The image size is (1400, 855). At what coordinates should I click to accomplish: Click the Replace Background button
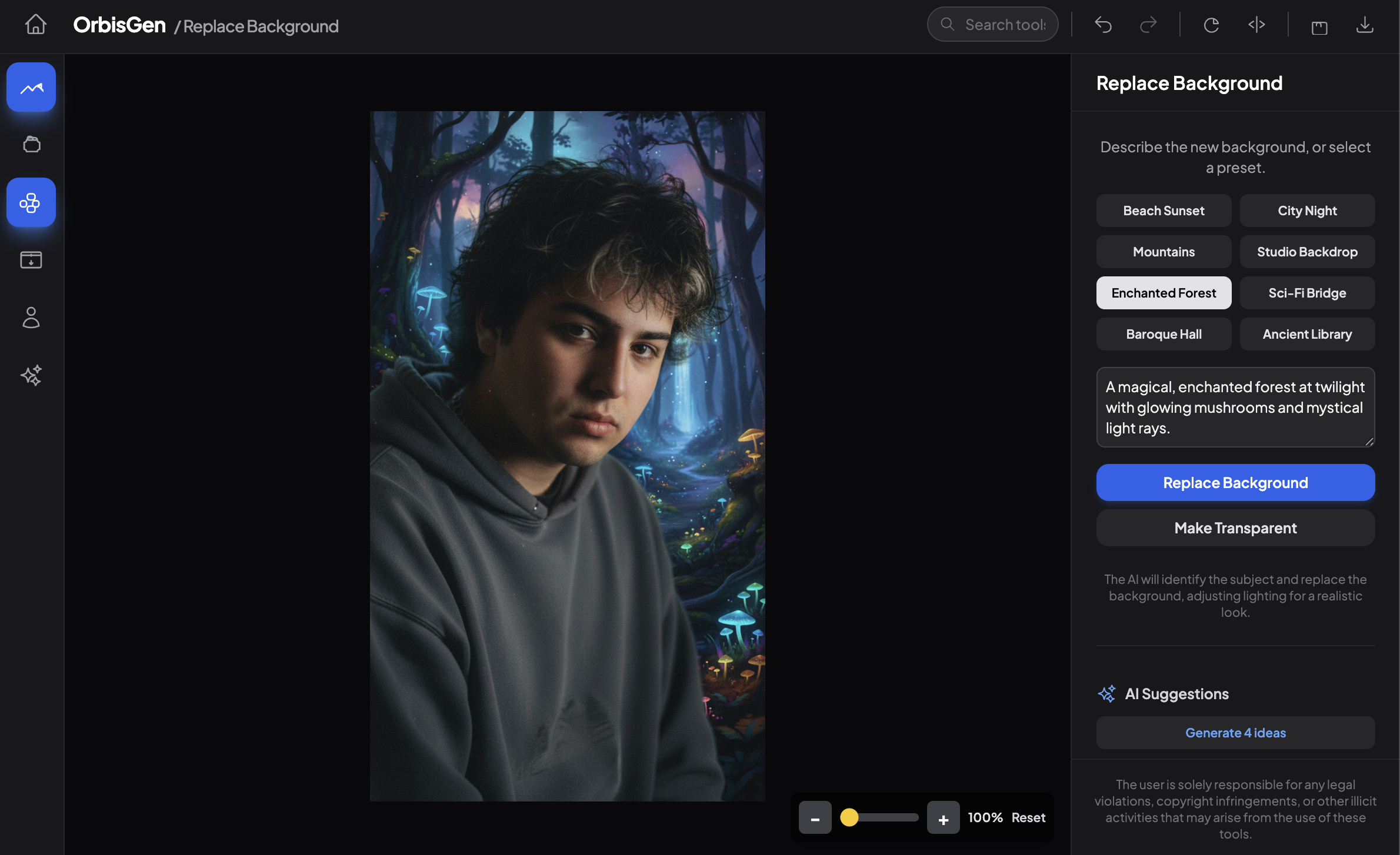click(1235, 482)
